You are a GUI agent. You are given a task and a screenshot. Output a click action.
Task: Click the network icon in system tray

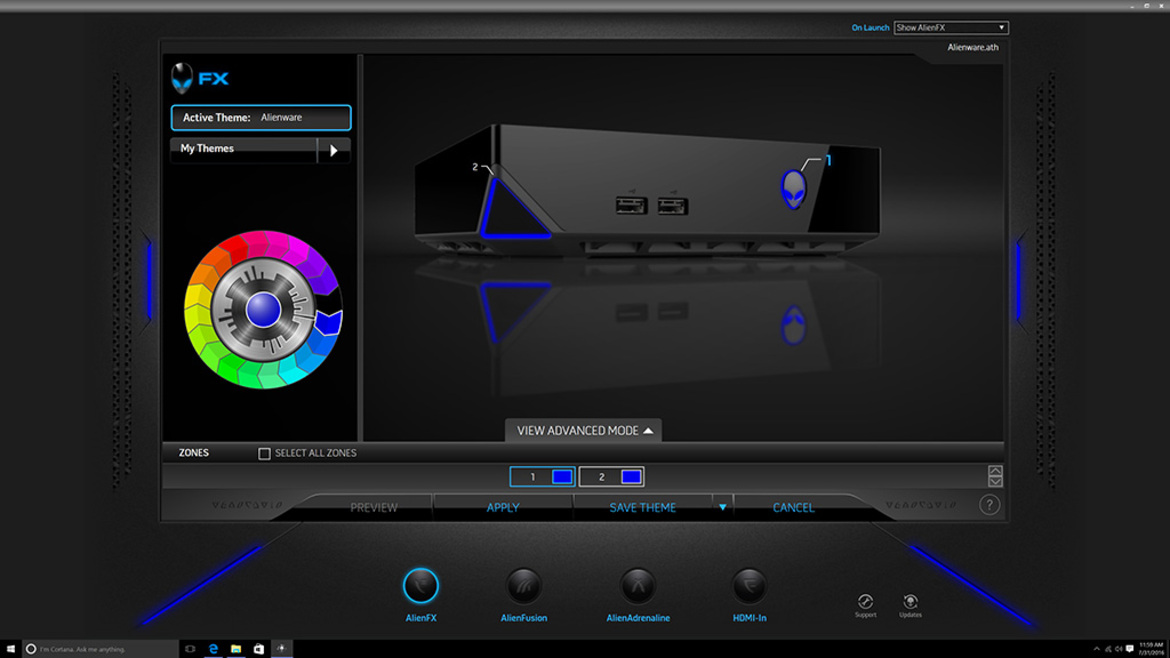[1108, 649]
